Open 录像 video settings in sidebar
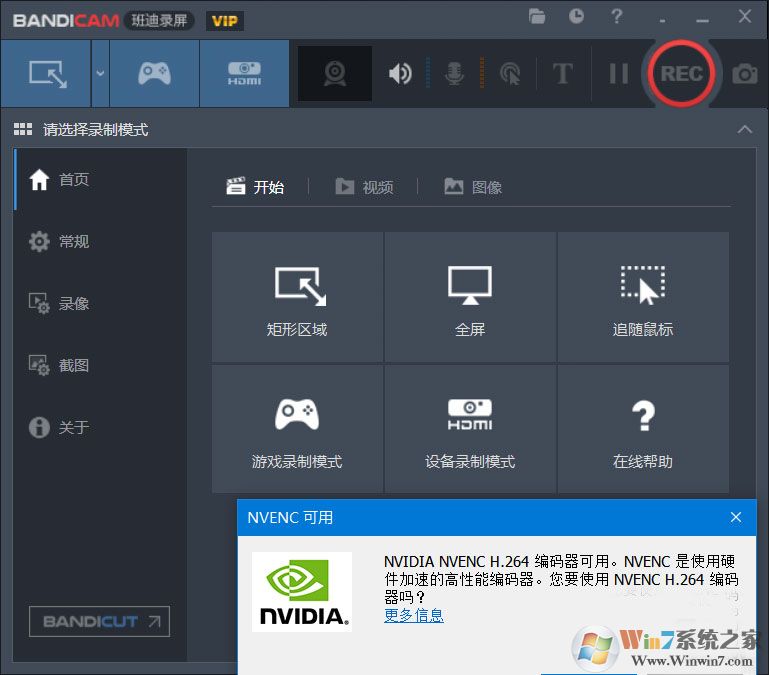This screenshot has height=675, width=769. (100, 303)
